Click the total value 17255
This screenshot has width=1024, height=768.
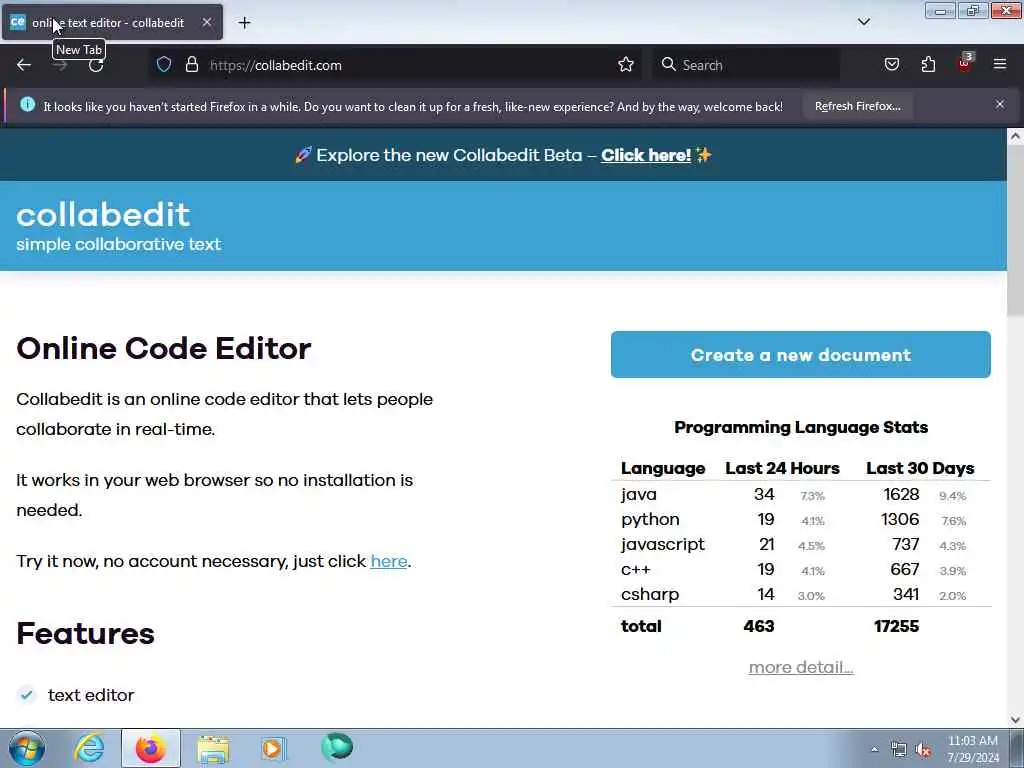click(896, 626)
